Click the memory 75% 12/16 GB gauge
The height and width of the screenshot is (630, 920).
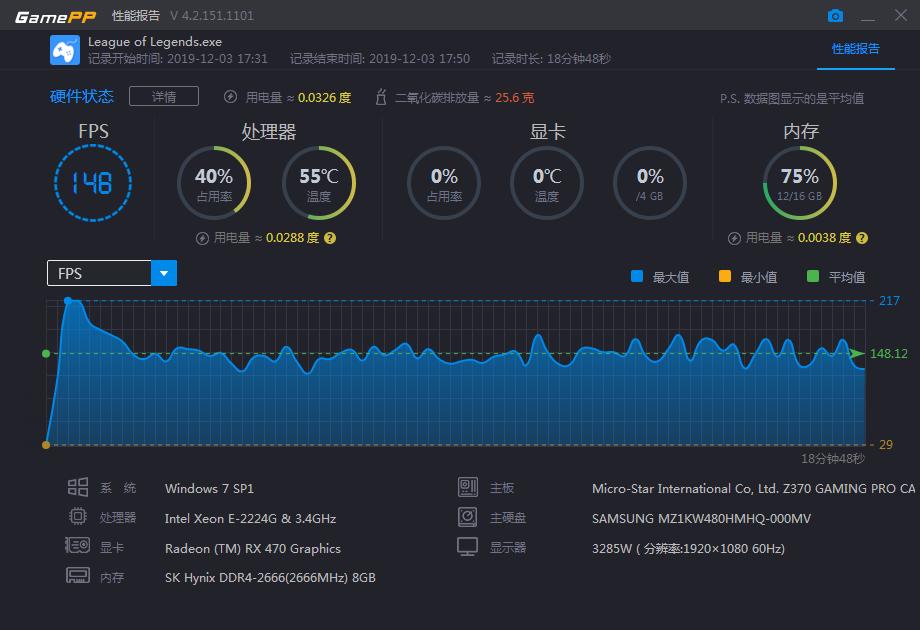pos(800,183)
